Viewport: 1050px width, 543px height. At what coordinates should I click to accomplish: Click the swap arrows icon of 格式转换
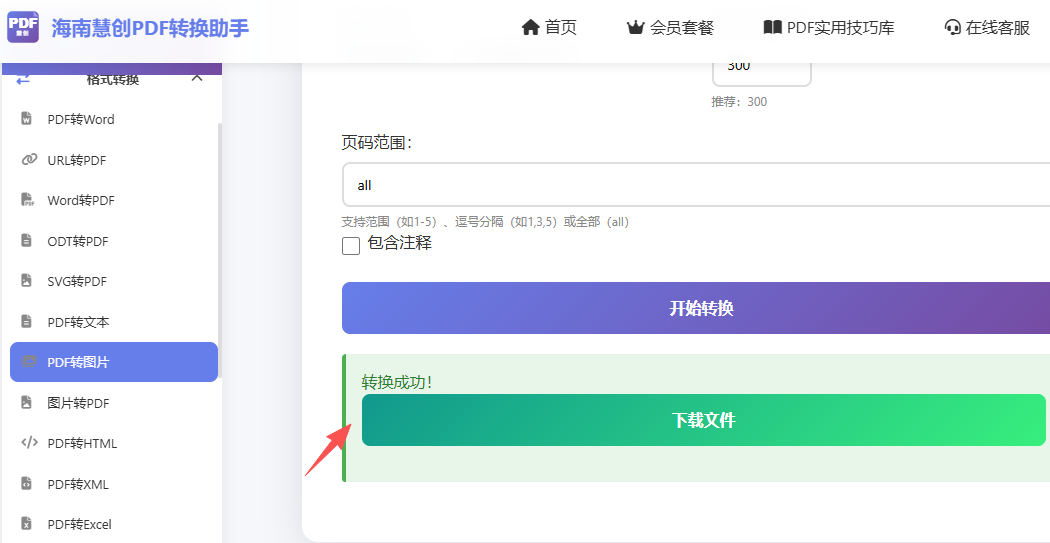coord(23,79)
